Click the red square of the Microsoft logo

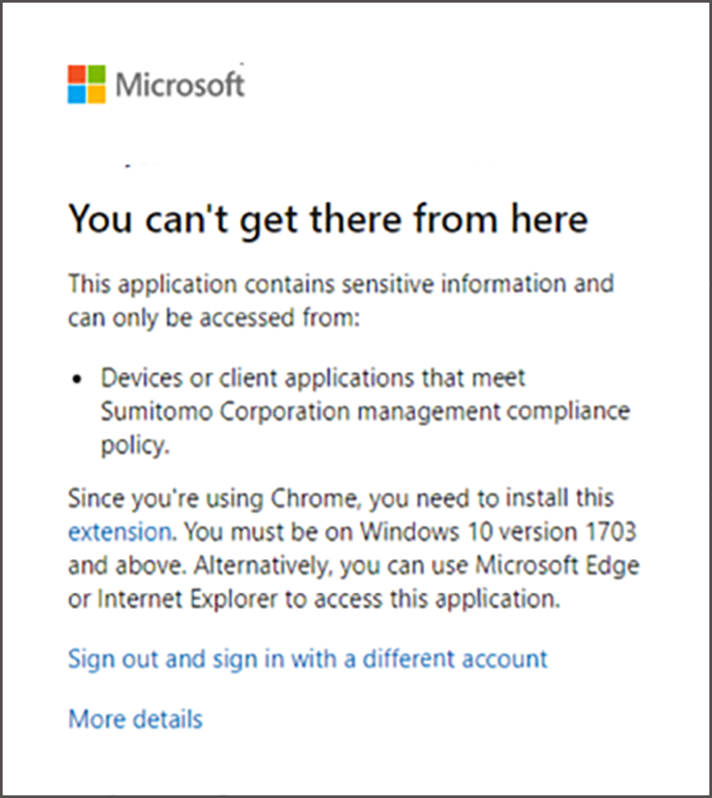point(77,75)
